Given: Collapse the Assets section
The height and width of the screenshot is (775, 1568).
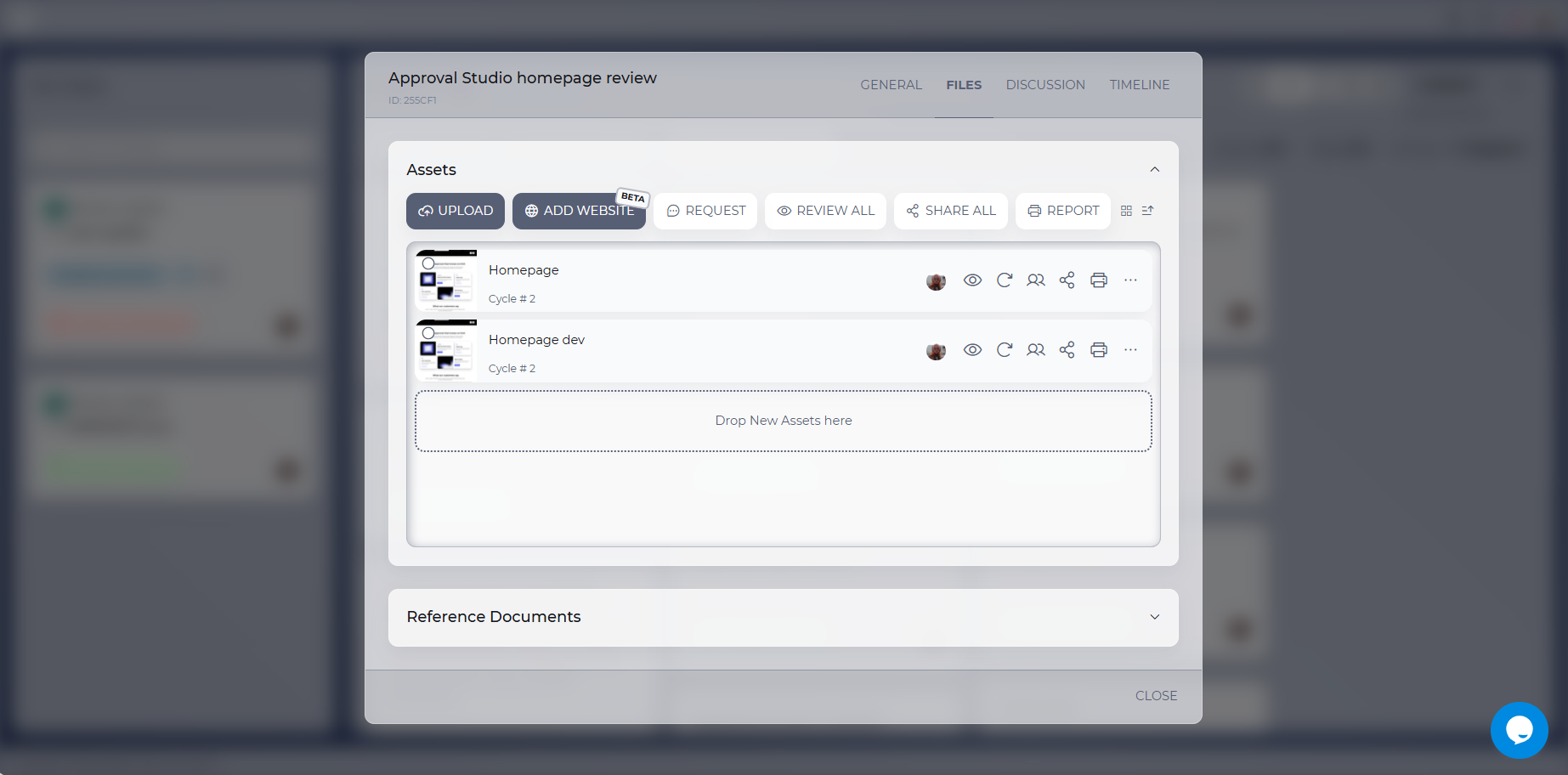Looking at the screenshot, I should click(x=1155, y=170).
